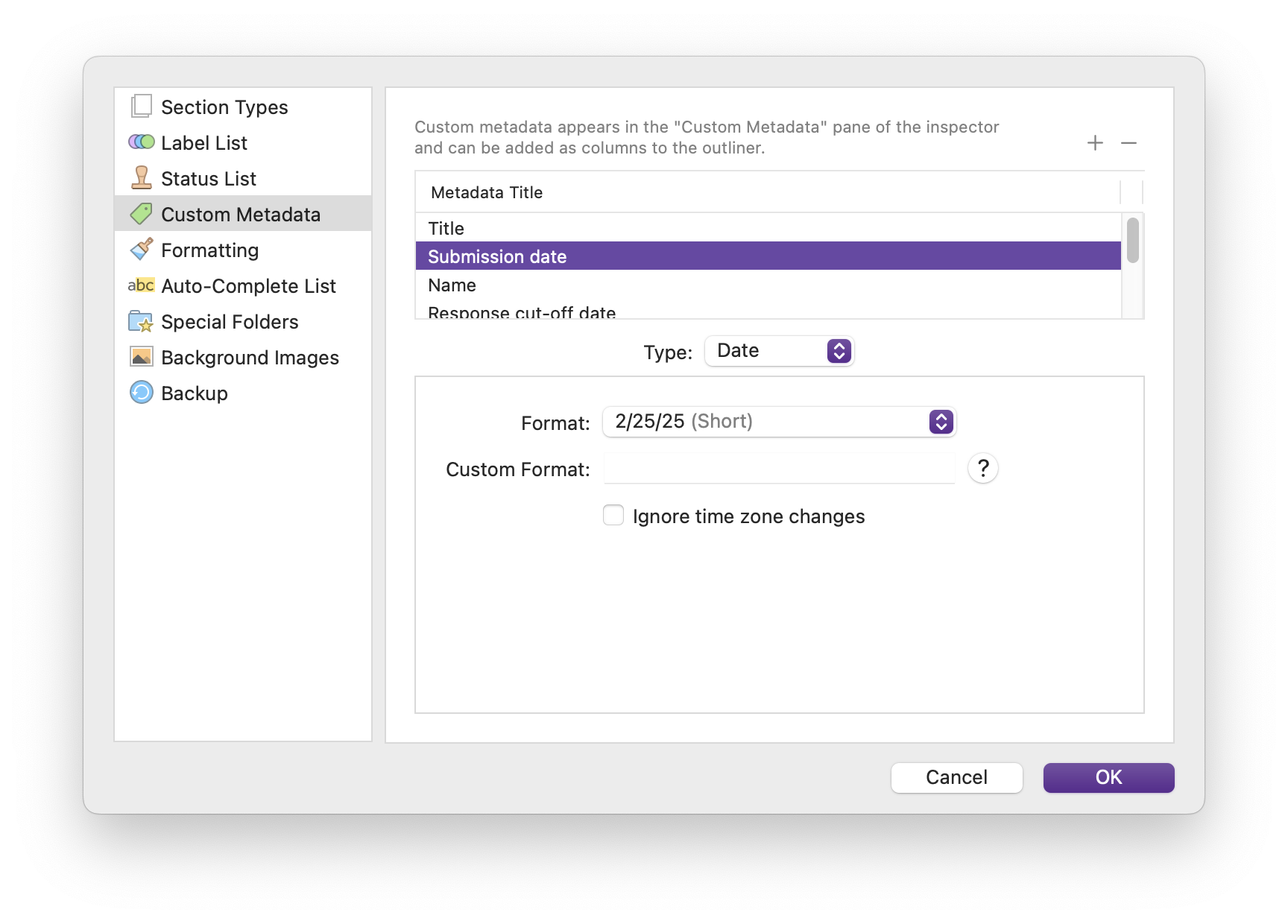The height and width of the screenshot is (924, 1288).
Task: Click the Special Folders star folder icon
Action: (141, 321)
